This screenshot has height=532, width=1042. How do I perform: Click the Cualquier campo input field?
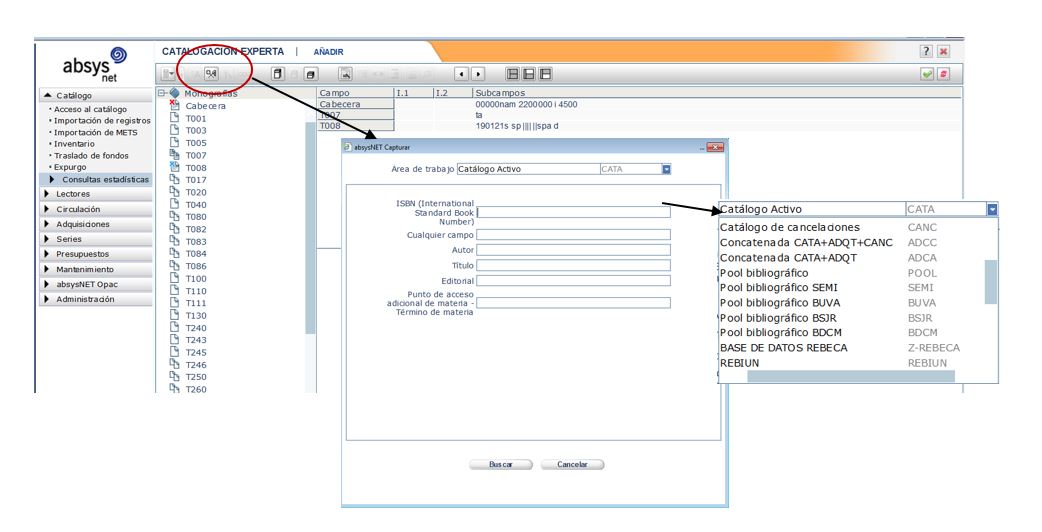(573, 235)
